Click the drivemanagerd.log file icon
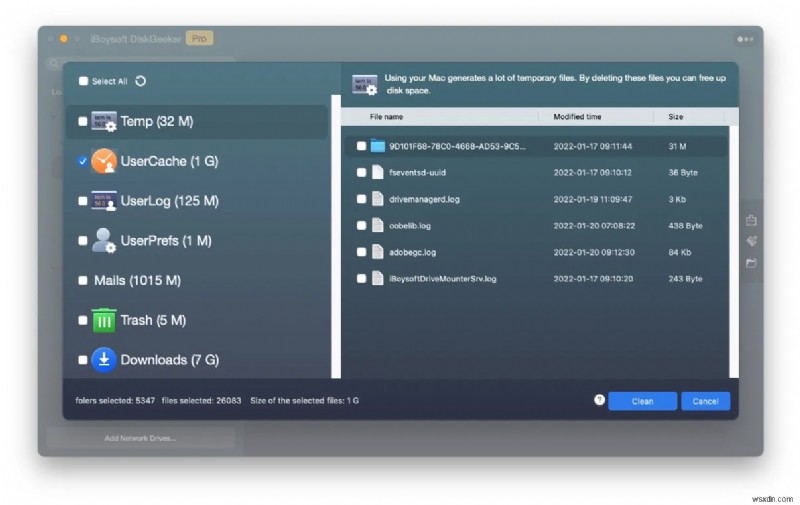800x505 pixels. click(378, 199)
